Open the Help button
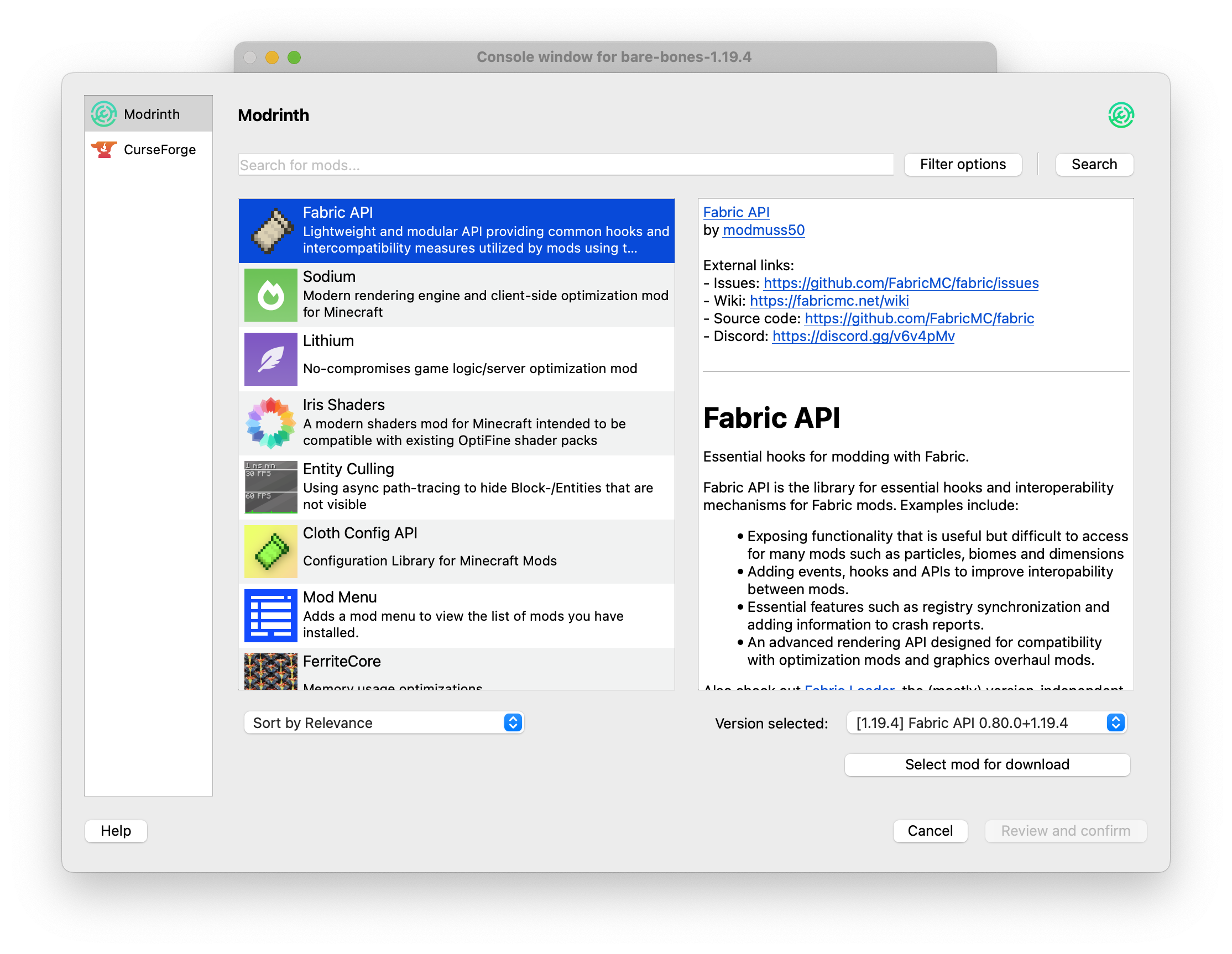 click(x=116, y=831)
